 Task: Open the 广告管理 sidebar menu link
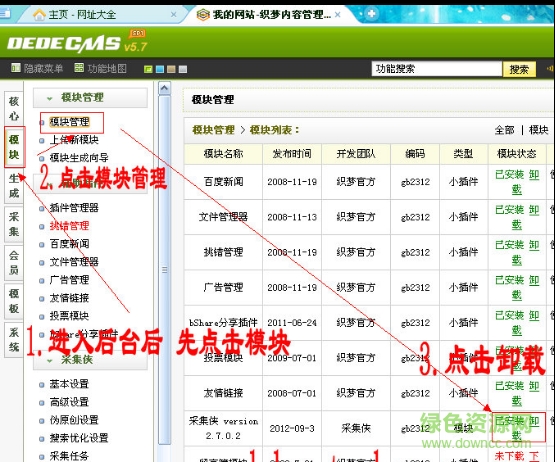(69, 280)
